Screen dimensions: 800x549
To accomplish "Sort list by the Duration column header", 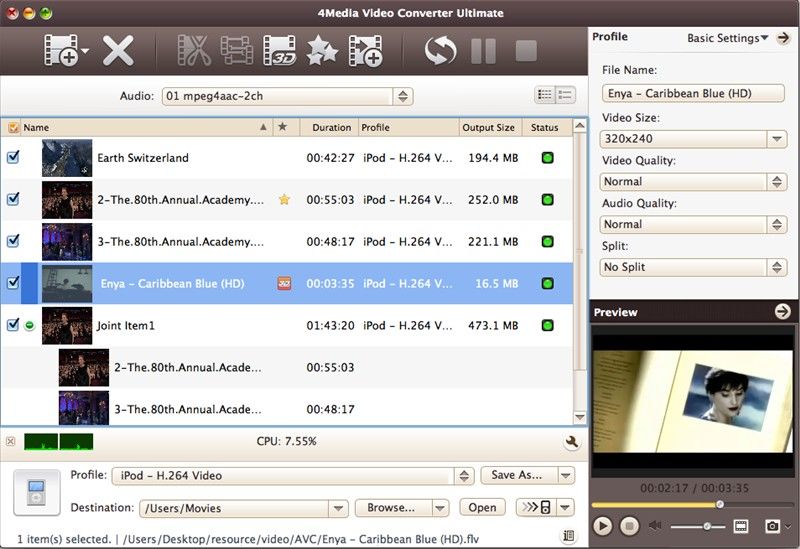I will click(x=331, y=127).
